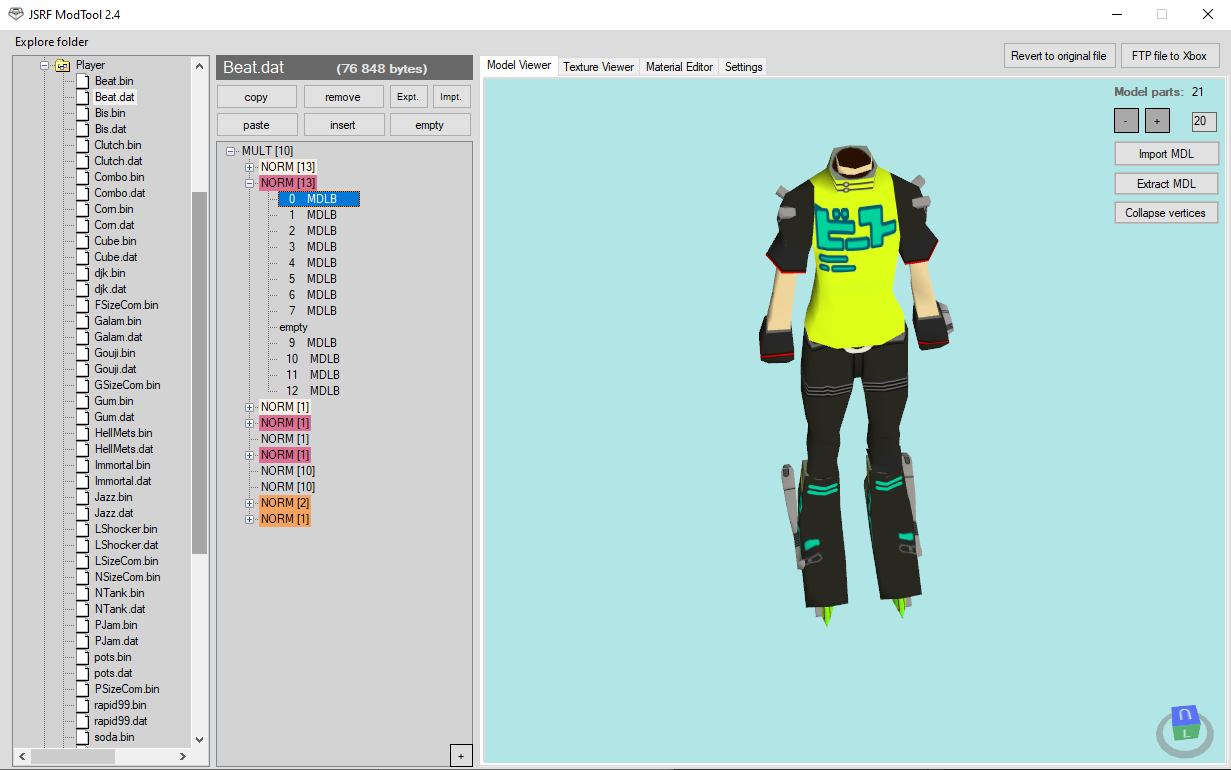Click the JSRF ModTool title bar icon
The height and width of the screenshot is (770, 1231).
(x=16, y=14)
